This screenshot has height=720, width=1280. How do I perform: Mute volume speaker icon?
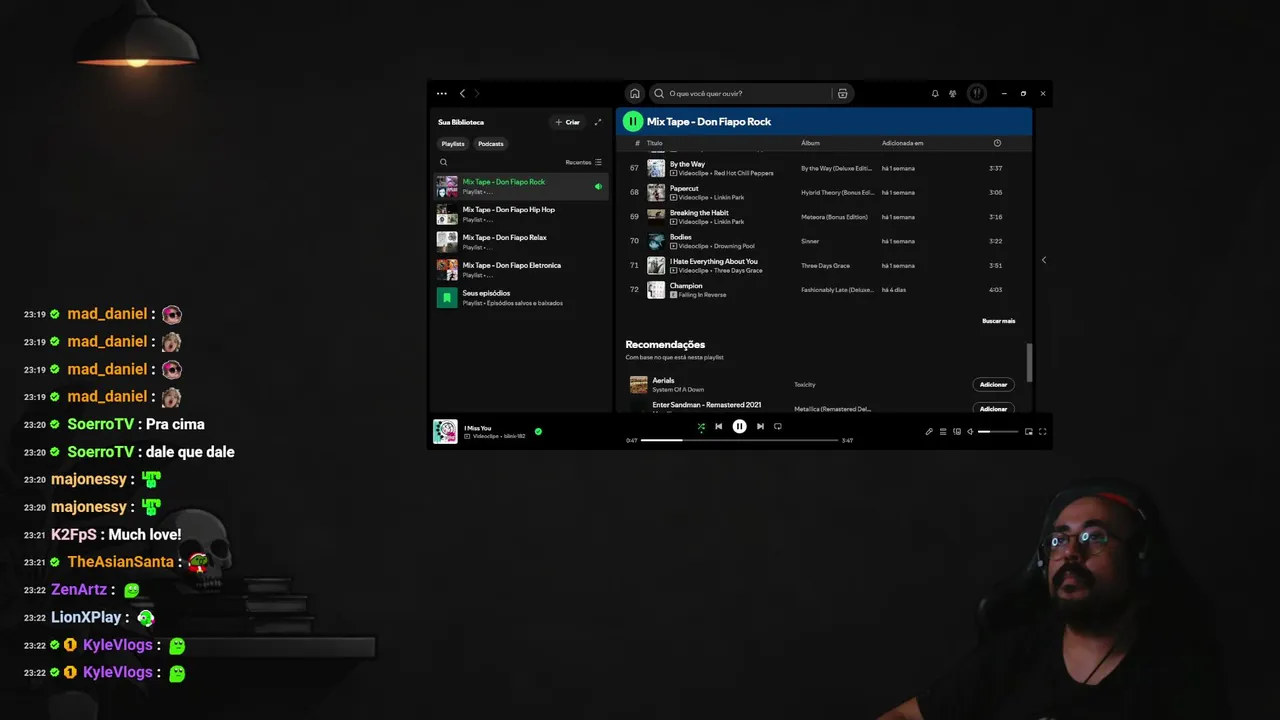click(970, 431)
